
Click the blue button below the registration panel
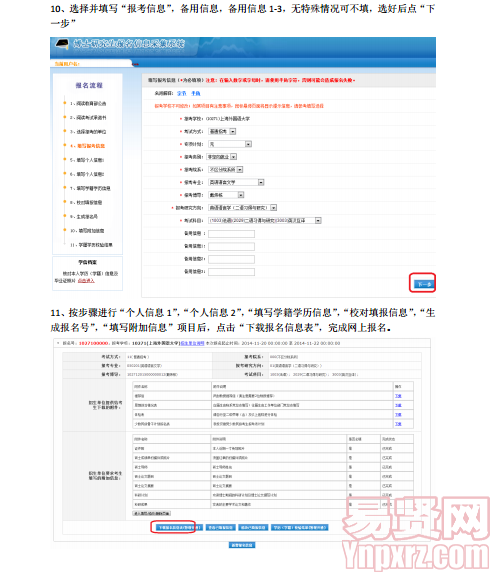[x=242, y=545]
